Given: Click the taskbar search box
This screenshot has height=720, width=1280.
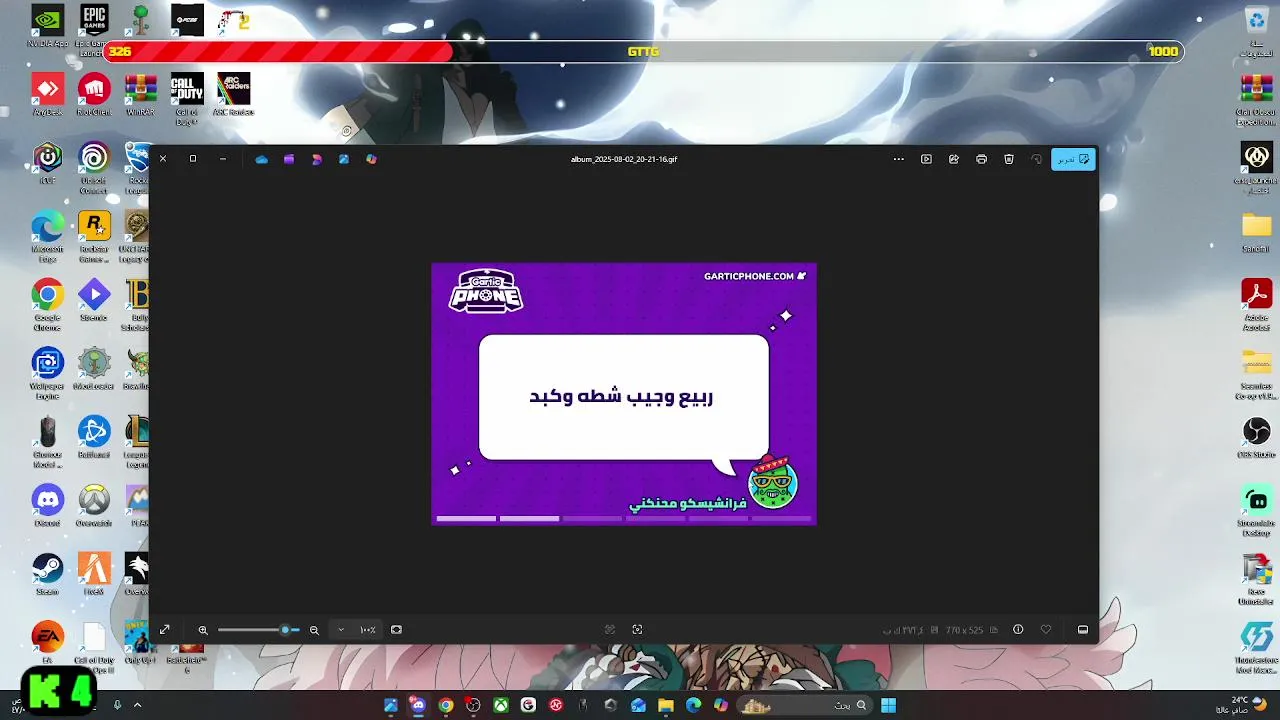Looking at the screenshot, I should tap(806, 705).
